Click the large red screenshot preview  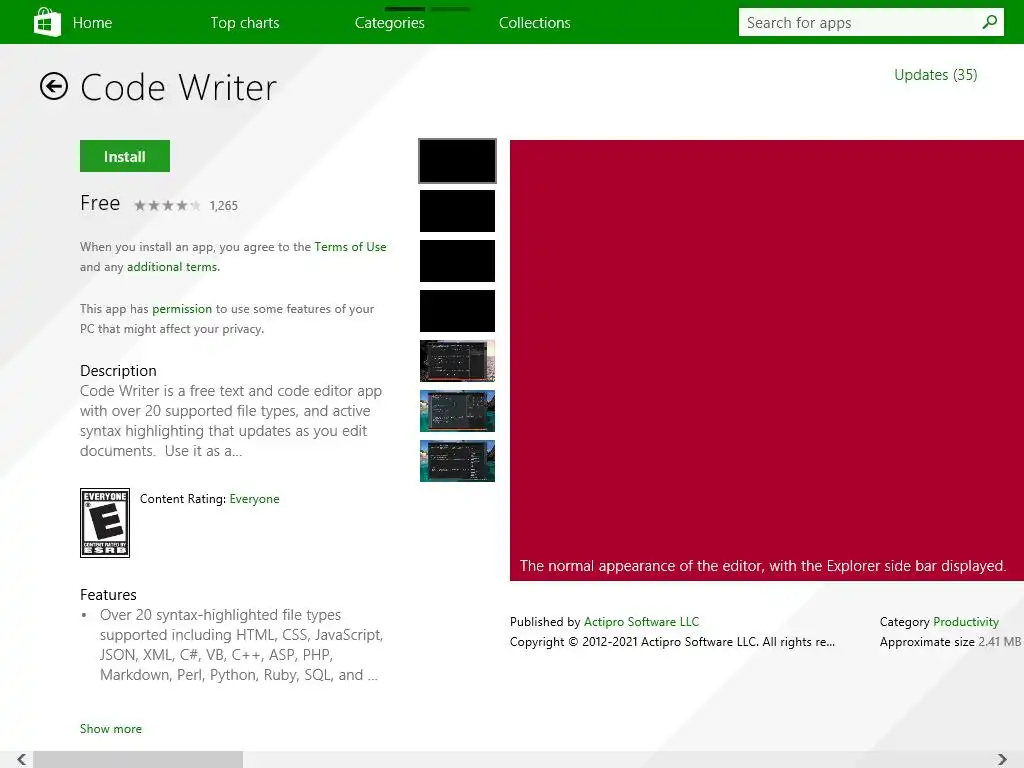pyautogui.click(x=767, y=360)
